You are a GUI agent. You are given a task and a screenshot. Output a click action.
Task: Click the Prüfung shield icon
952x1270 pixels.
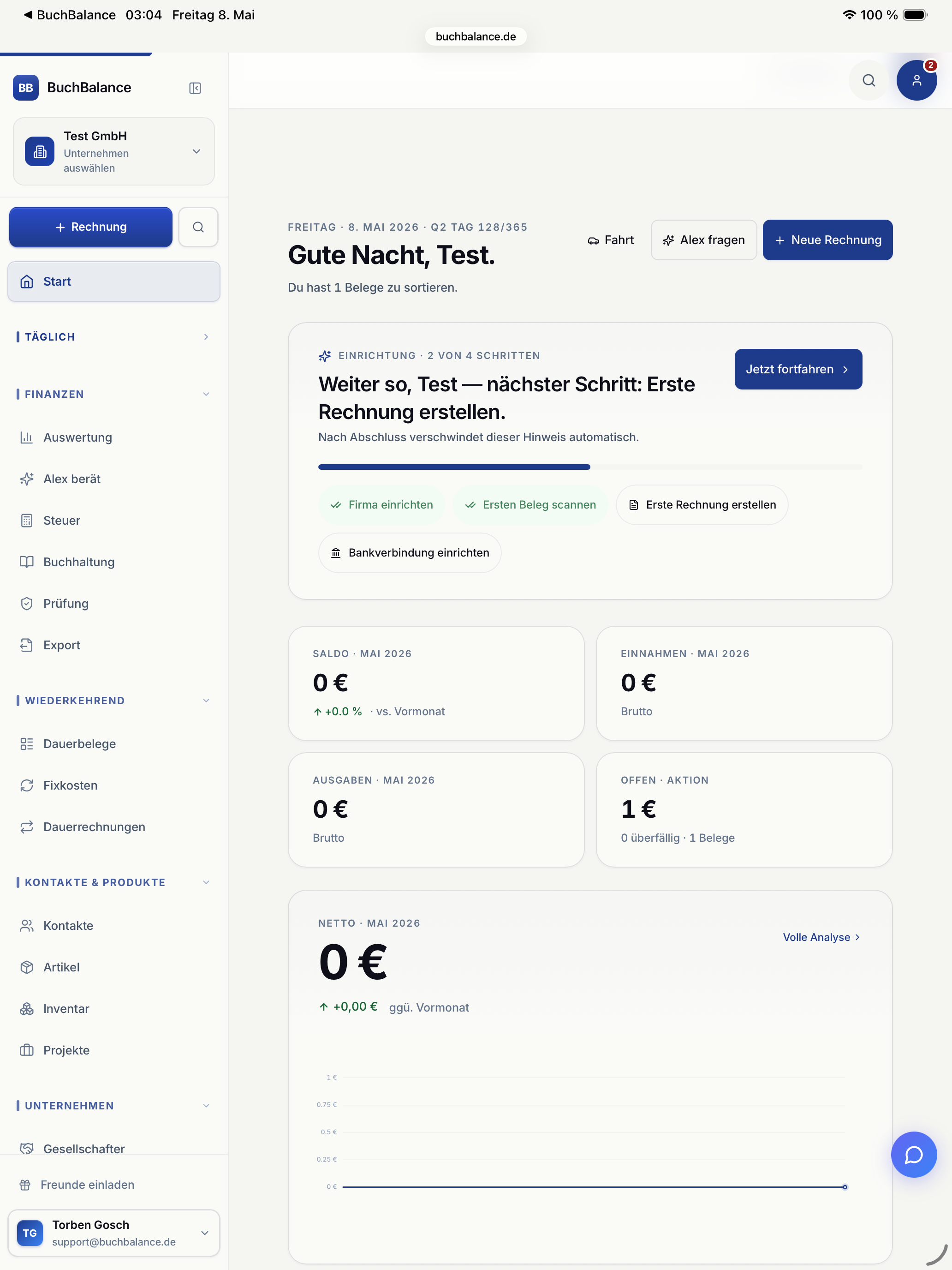[26, 604]
